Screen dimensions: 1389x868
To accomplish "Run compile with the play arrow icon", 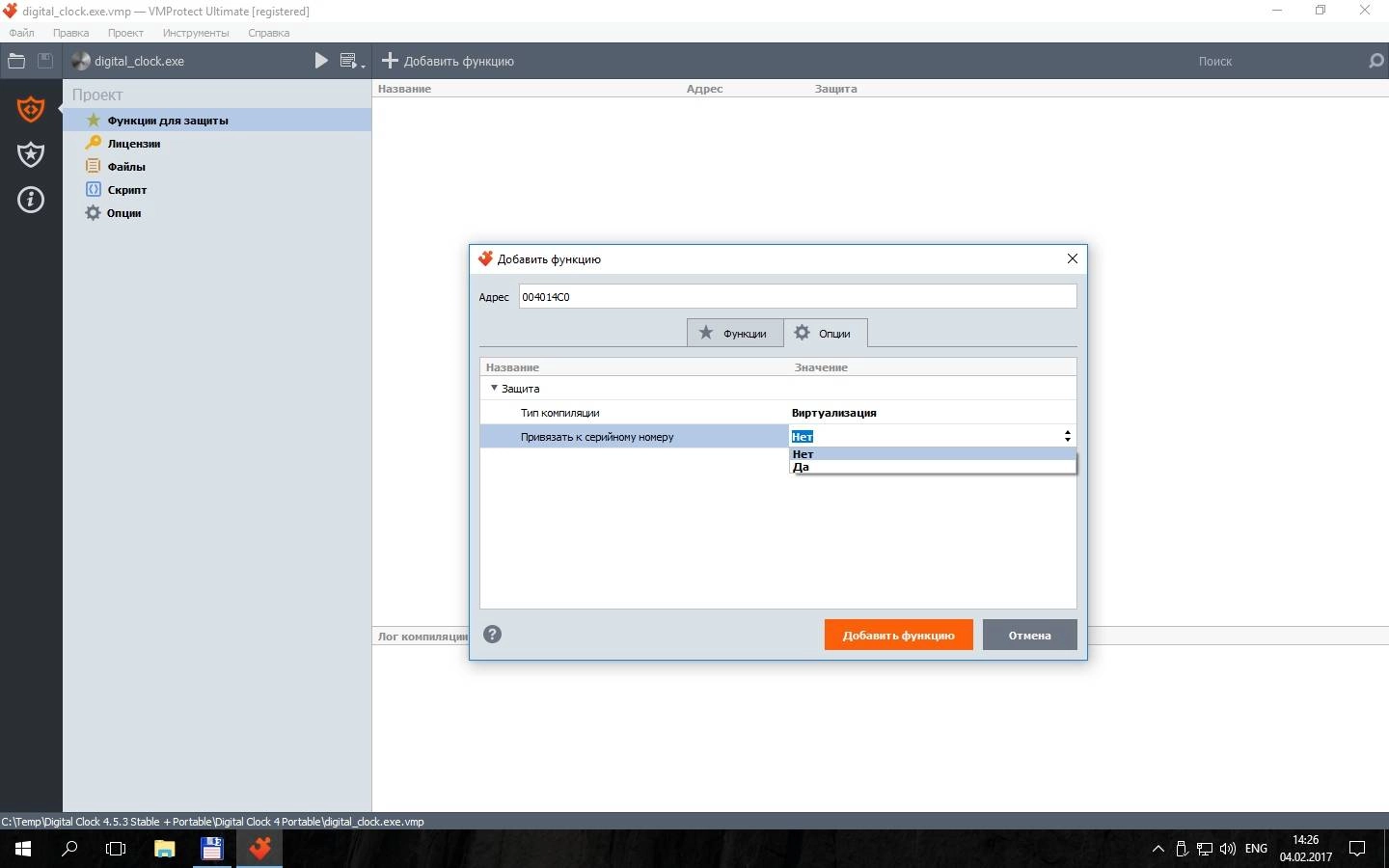I will click(x=321, y=61).
